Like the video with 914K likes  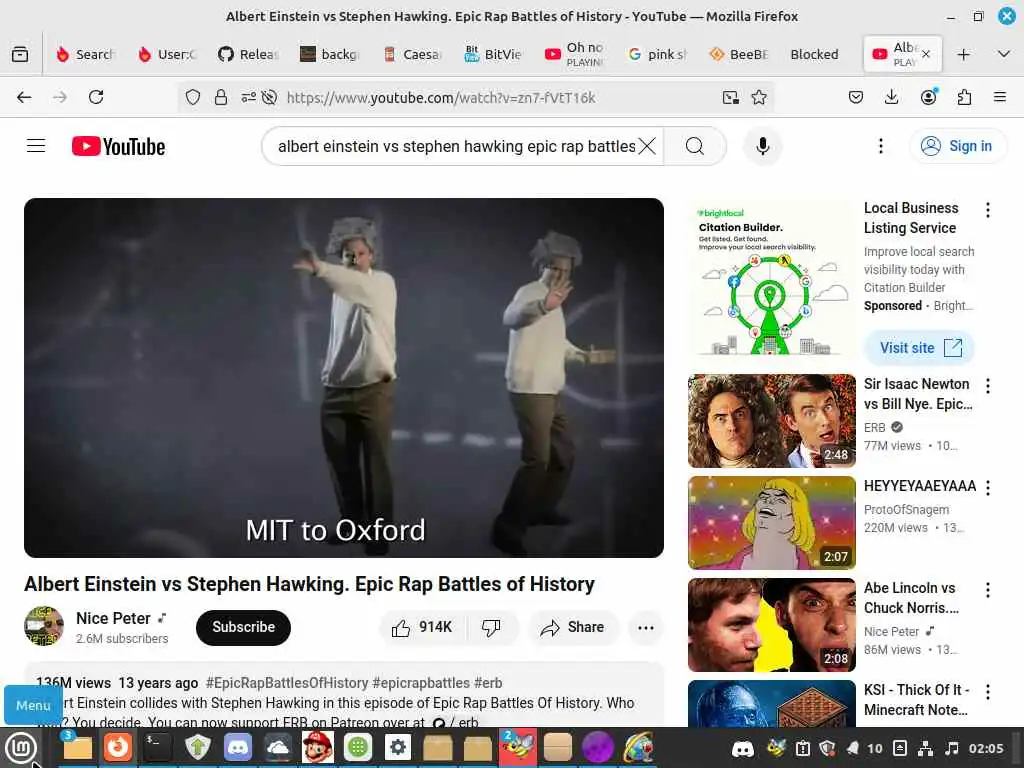[x=423, y=627]
